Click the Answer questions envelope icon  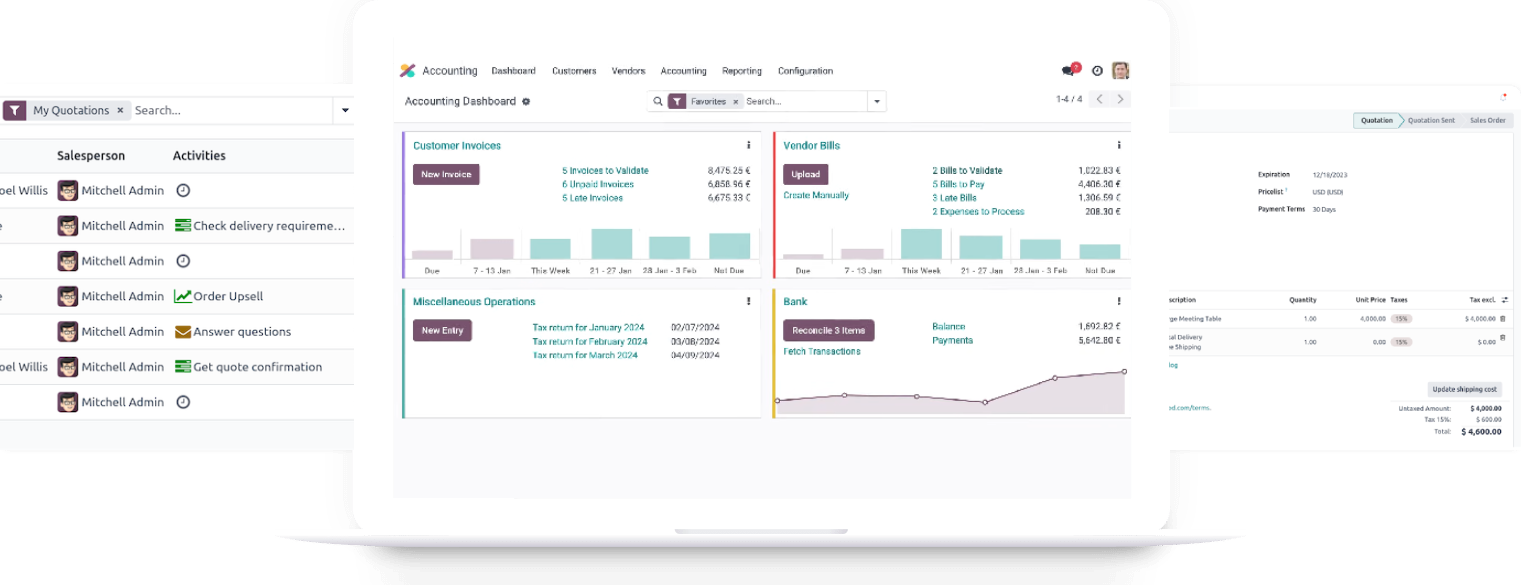pos(182,332)
